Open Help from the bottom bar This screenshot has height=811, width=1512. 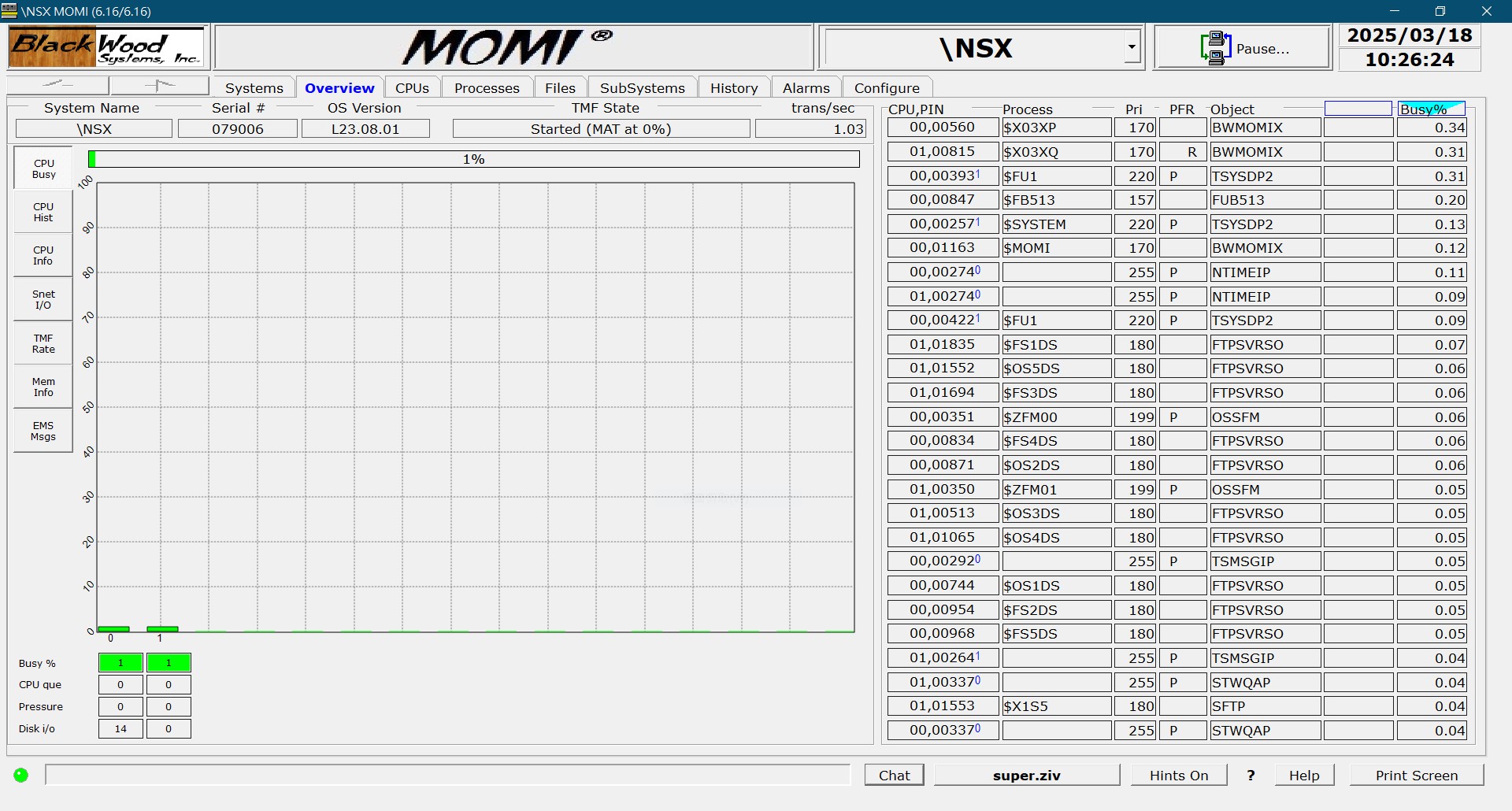(x=1303, y=775)
